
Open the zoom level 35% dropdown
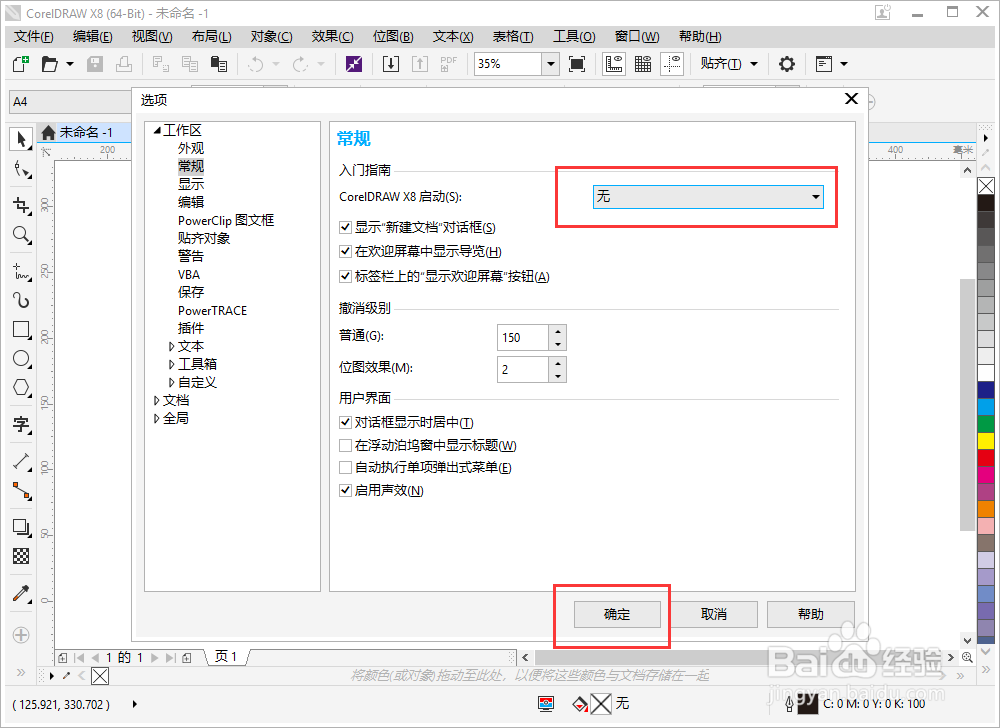550,64
